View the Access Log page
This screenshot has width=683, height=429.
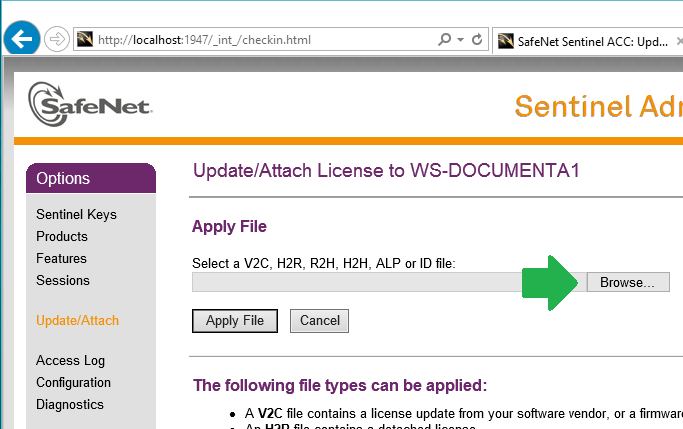tap(70, 360)
